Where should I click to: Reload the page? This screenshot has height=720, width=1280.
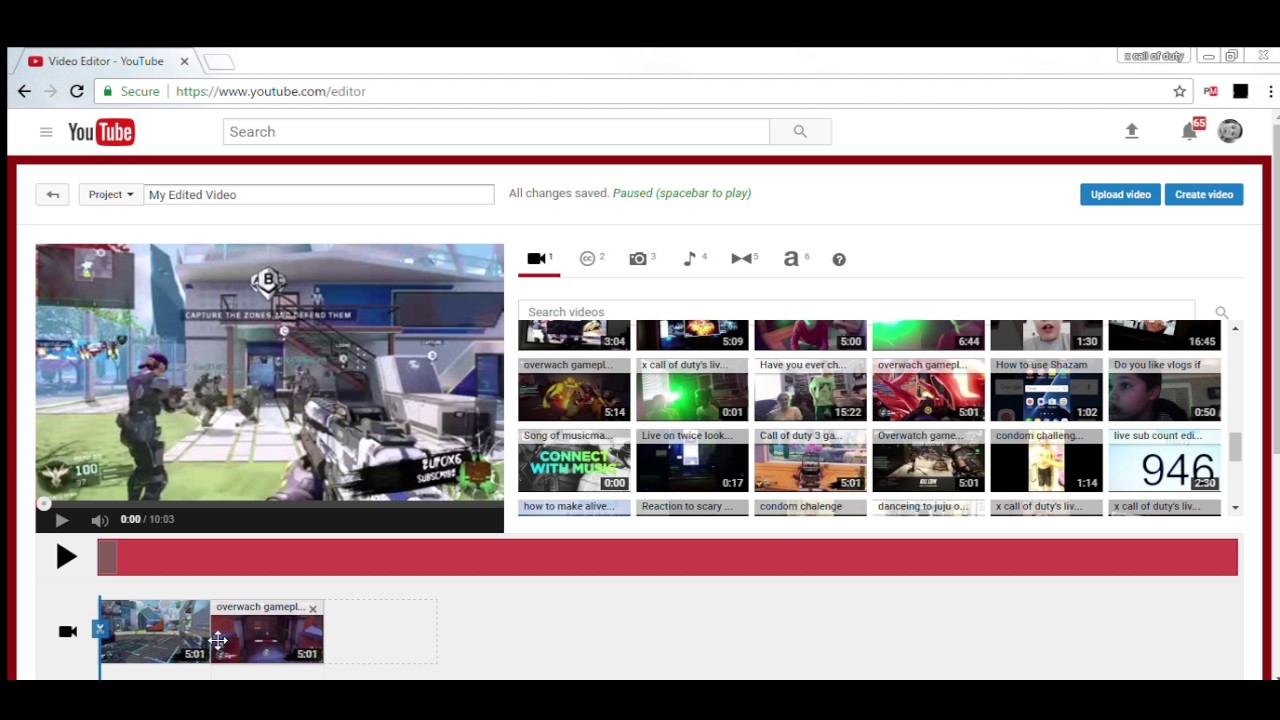click(76, 91)
